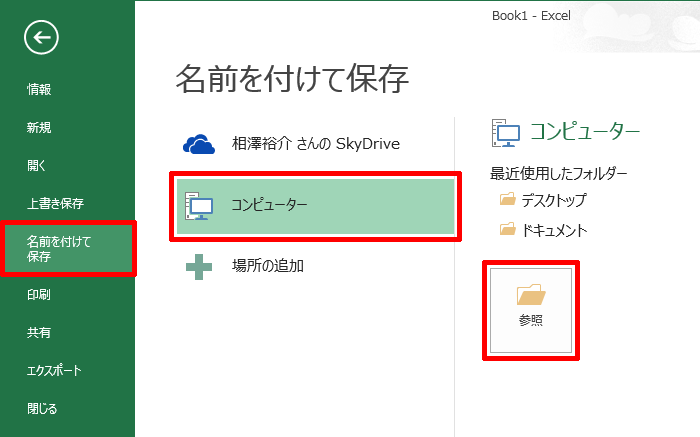700x437 pixels.
Task: Choose 閉じる in the sidebar
Action: [42, 408]
